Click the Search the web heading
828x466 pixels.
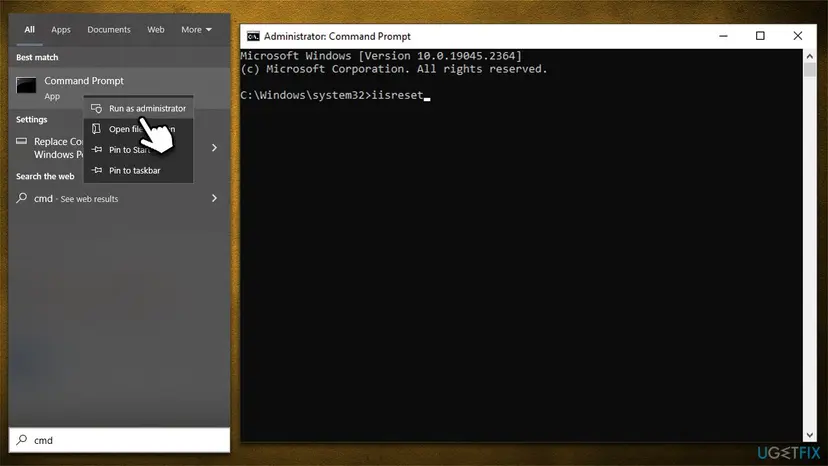click(x=45, y=176)
